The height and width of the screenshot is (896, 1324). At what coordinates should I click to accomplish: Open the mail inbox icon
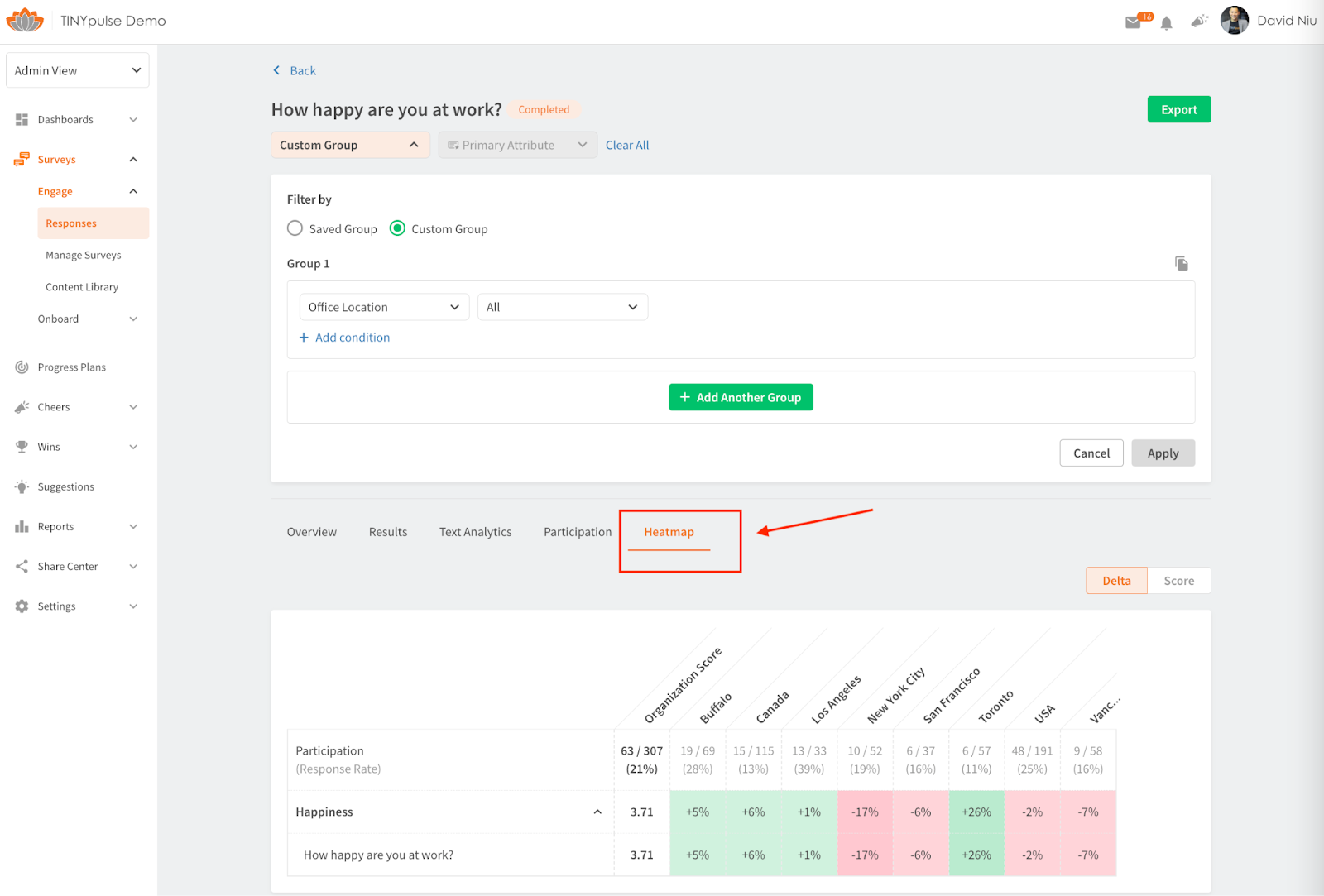[1133, 22]
